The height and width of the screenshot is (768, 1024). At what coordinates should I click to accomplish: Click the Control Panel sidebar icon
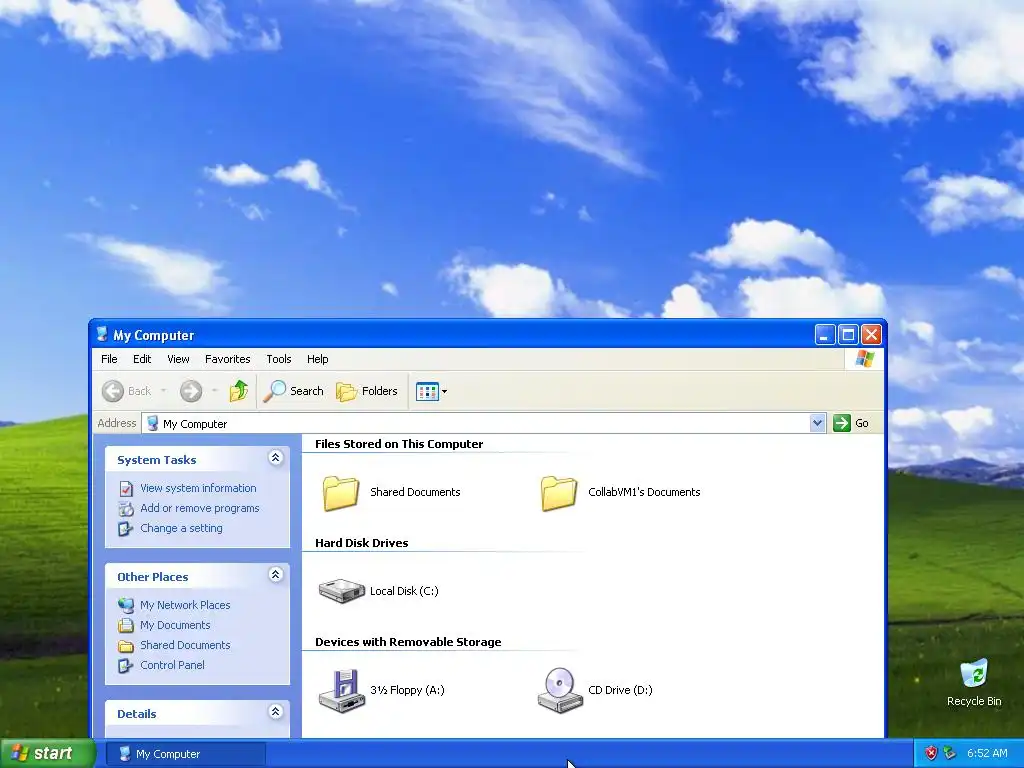tap(126, 665)
